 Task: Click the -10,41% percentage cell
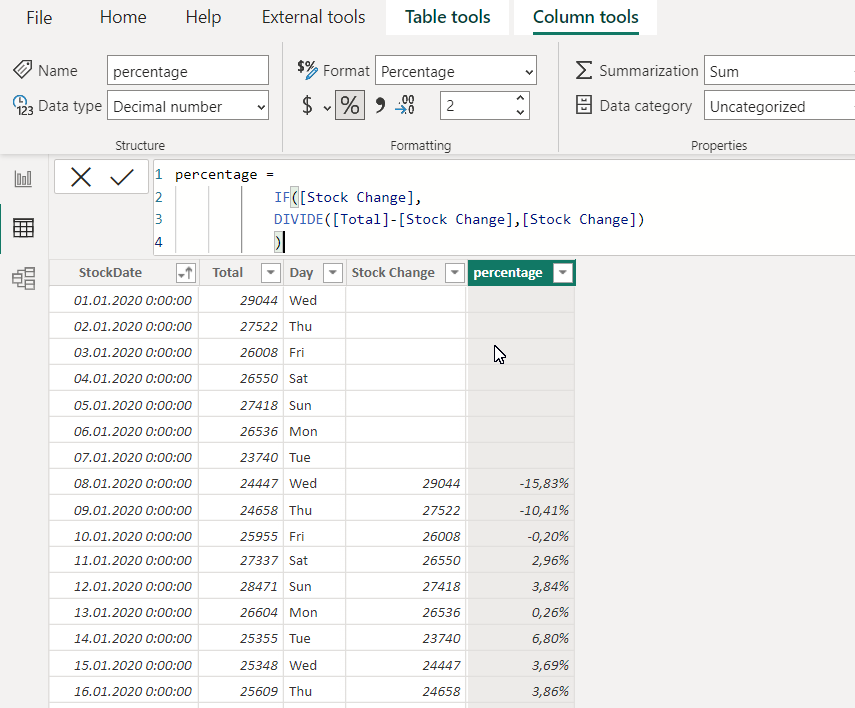coord(521,510)
